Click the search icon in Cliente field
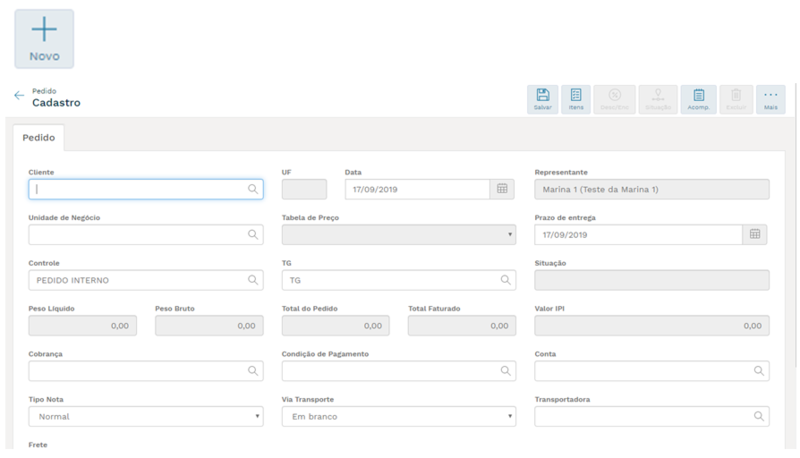The width and height of the screenshot is (800, 458). click(253, 188)
